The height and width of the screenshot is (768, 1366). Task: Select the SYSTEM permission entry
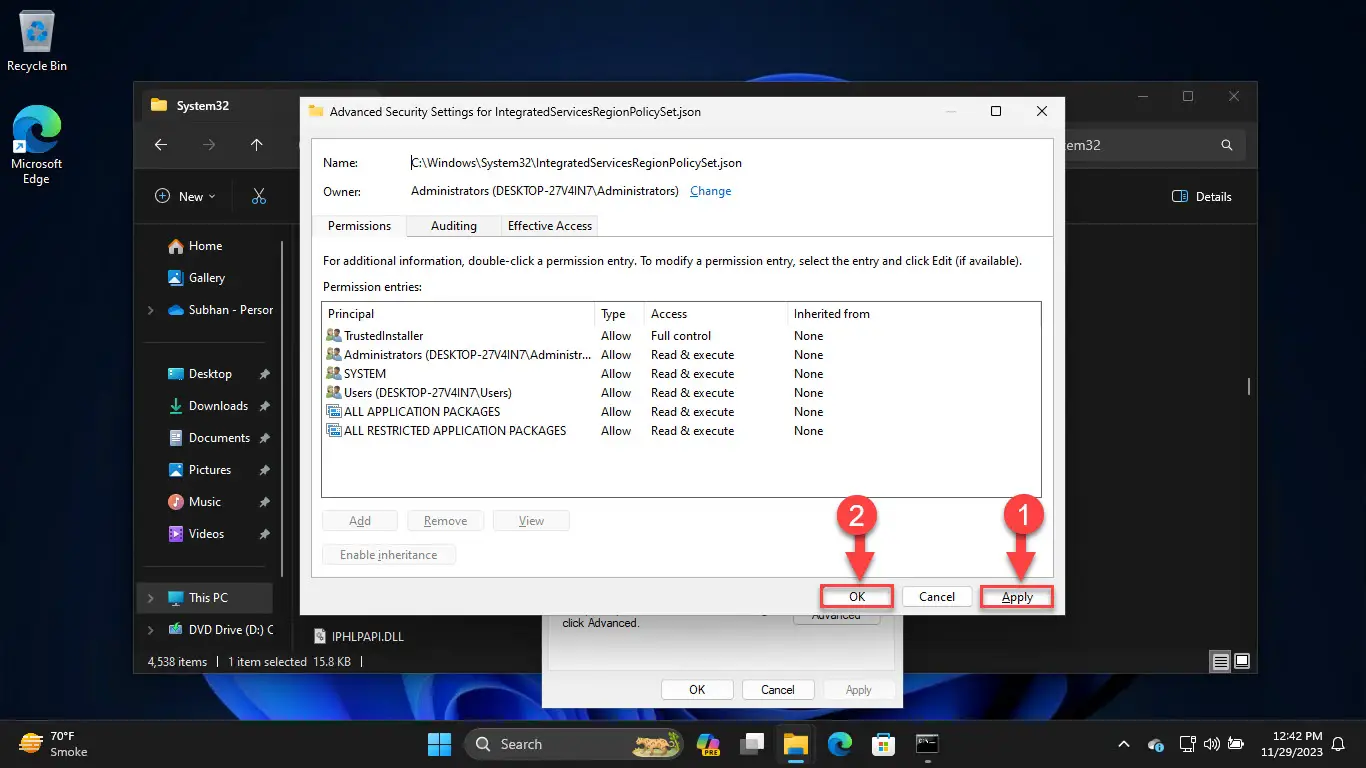coord(681,374)
